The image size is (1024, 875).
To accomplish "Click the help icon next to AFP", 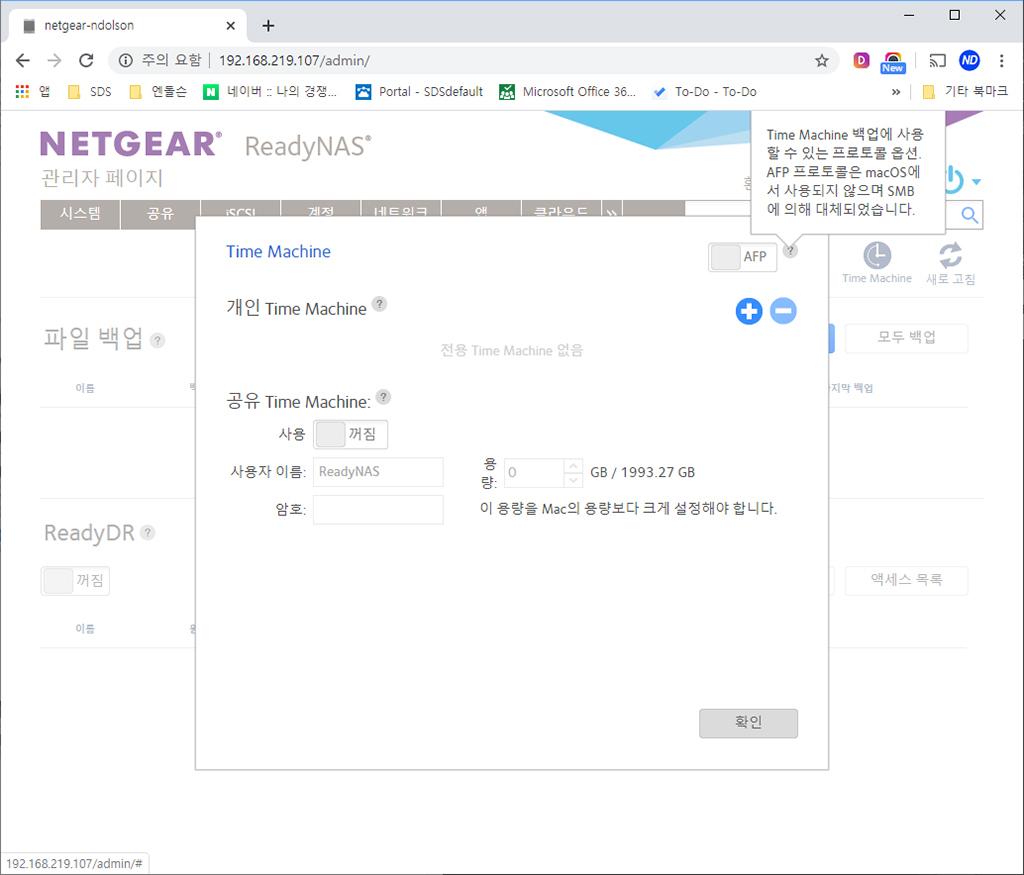I will tap(790, 250).
